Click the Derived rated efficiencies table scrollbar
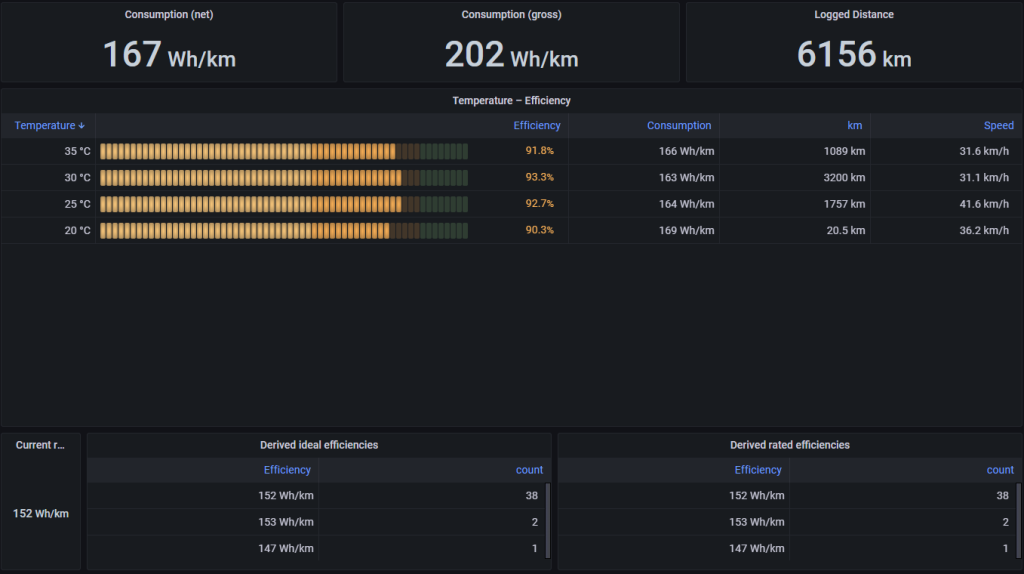The width and height of the screenshot is (1024, 574). tap(1018, 512)
